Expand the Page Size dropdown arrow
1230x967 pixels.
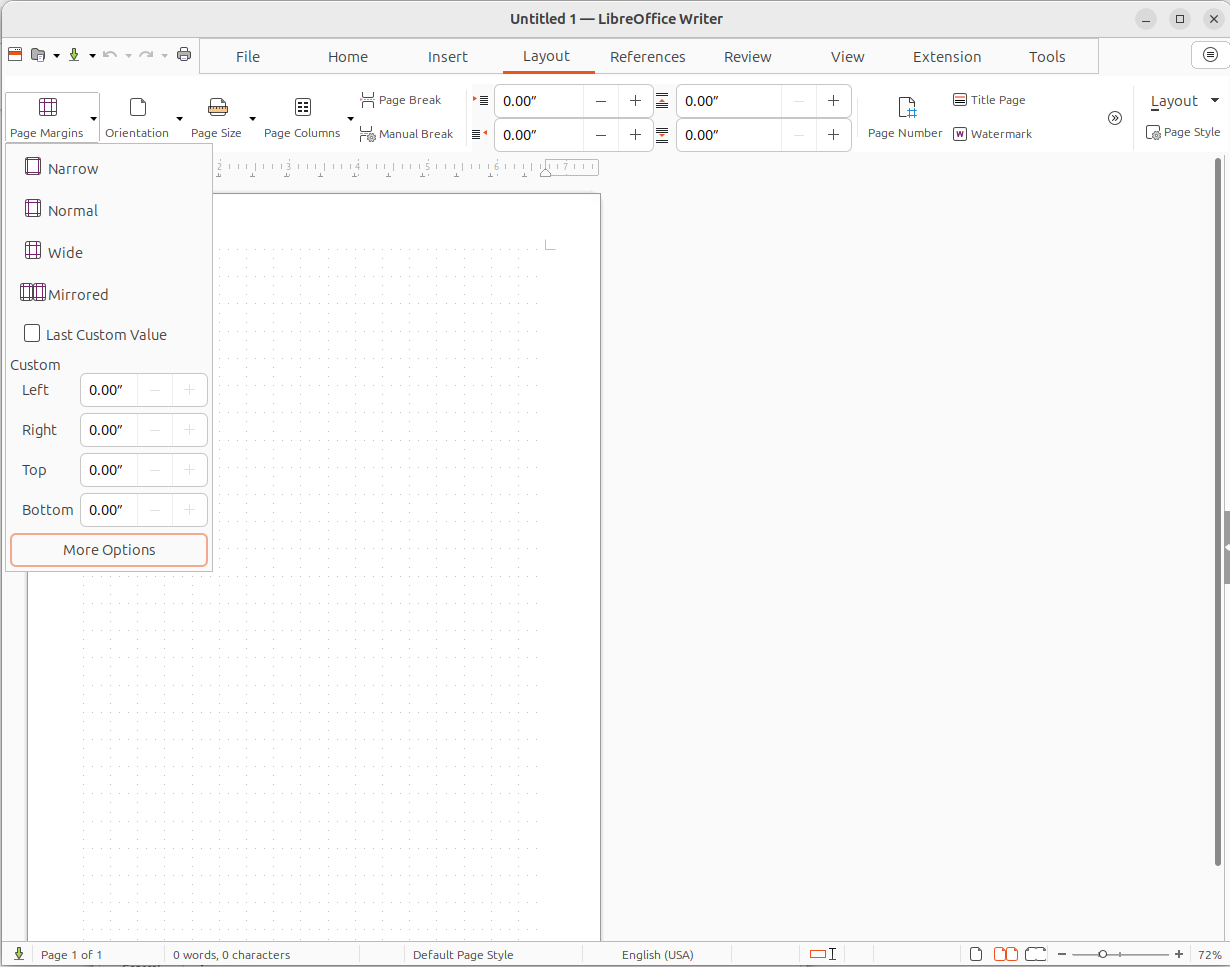(x=252, y=118)
